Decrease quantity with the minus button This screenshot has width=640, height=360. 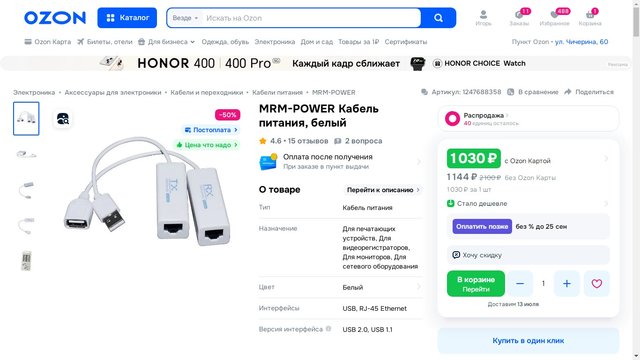[x=520, y=283]
